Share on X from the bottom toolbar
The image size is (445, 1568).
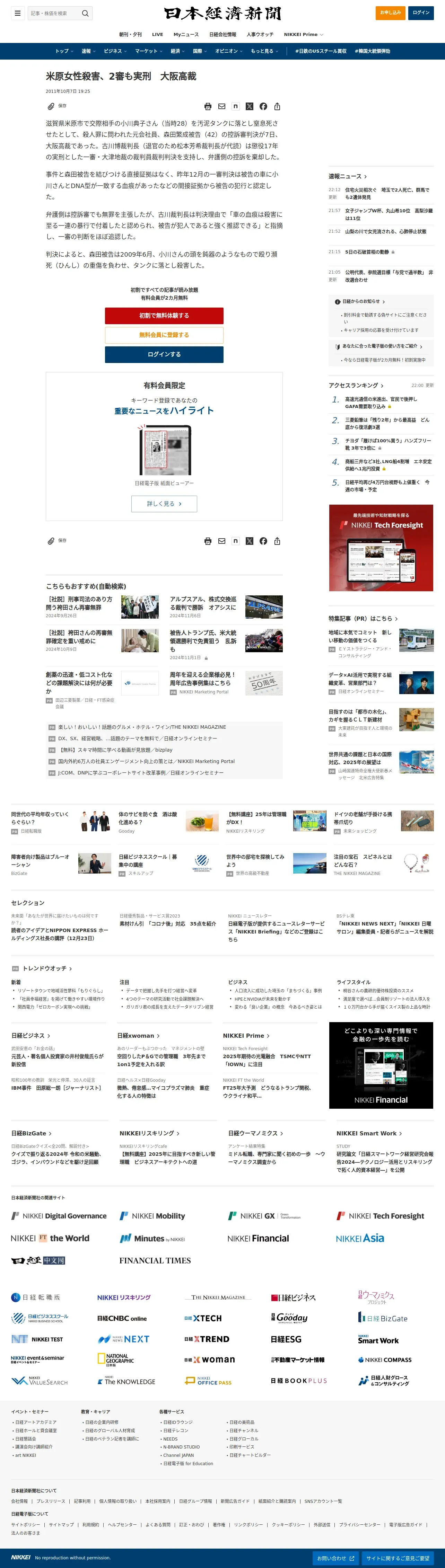coord(250,541)
